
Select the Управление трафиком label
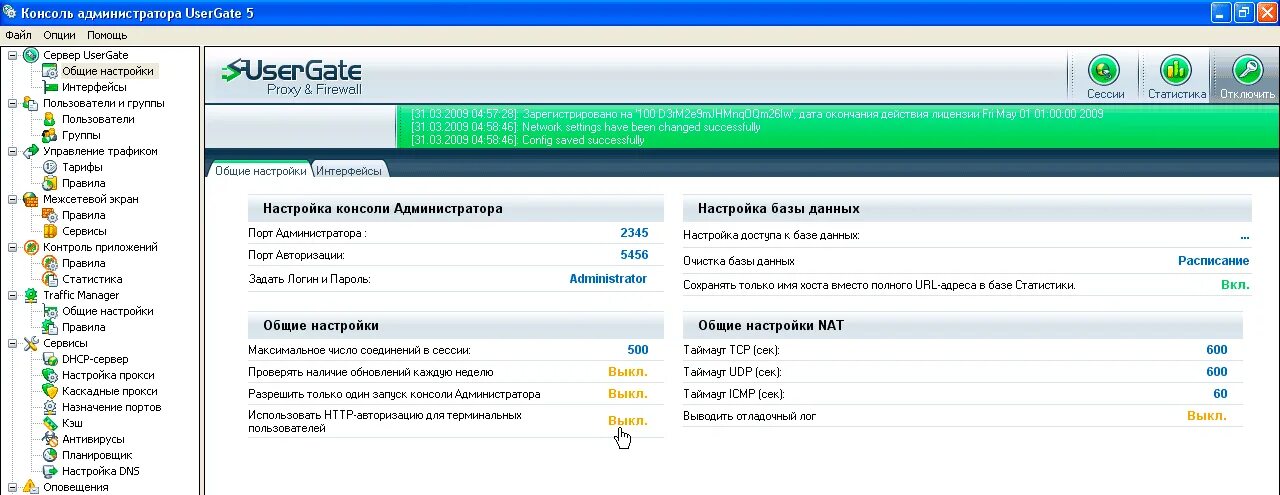coord(100,151)
